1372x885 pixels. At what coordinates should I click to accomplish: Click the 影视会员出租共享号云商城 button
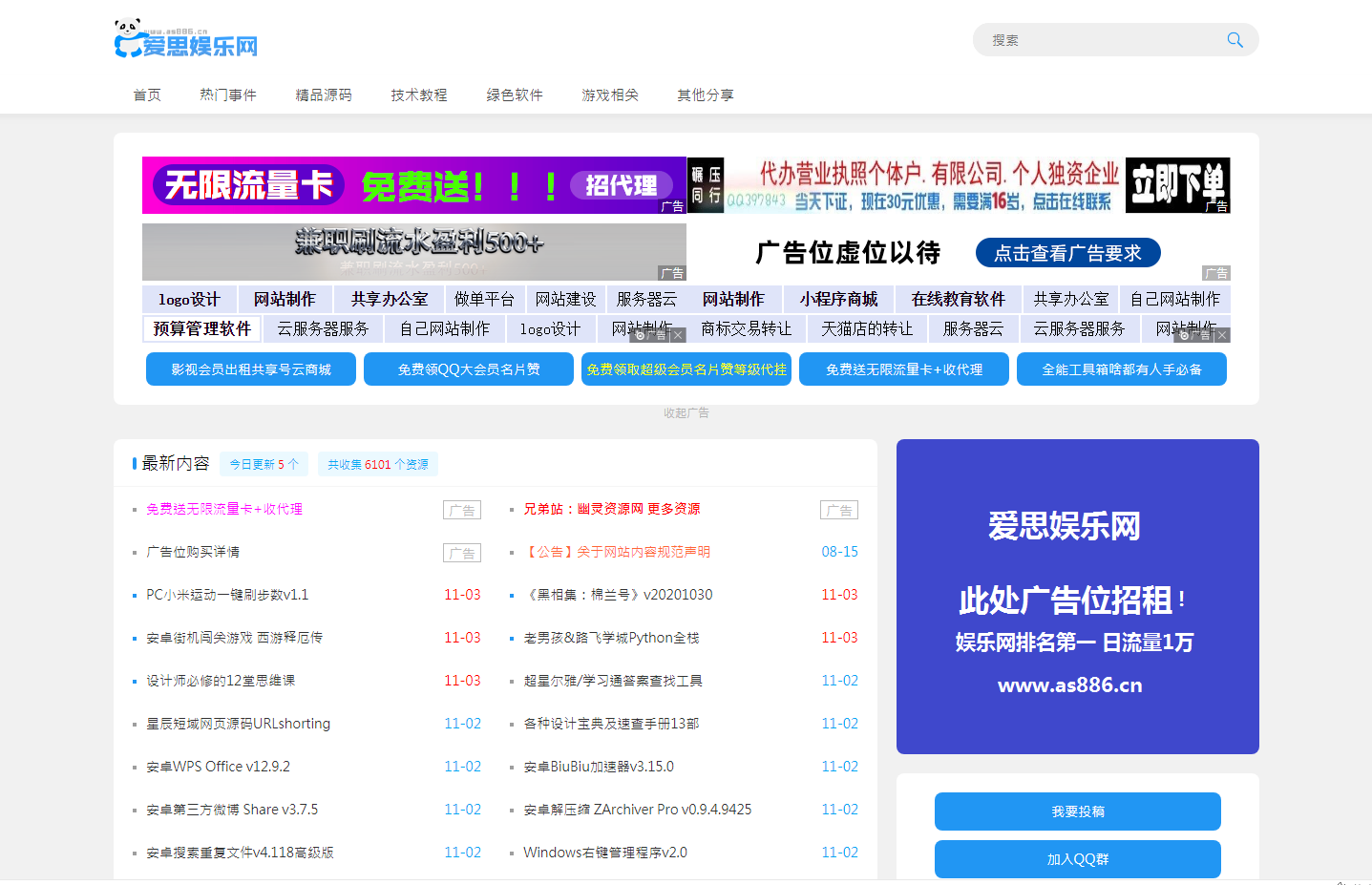pos(250,369)
